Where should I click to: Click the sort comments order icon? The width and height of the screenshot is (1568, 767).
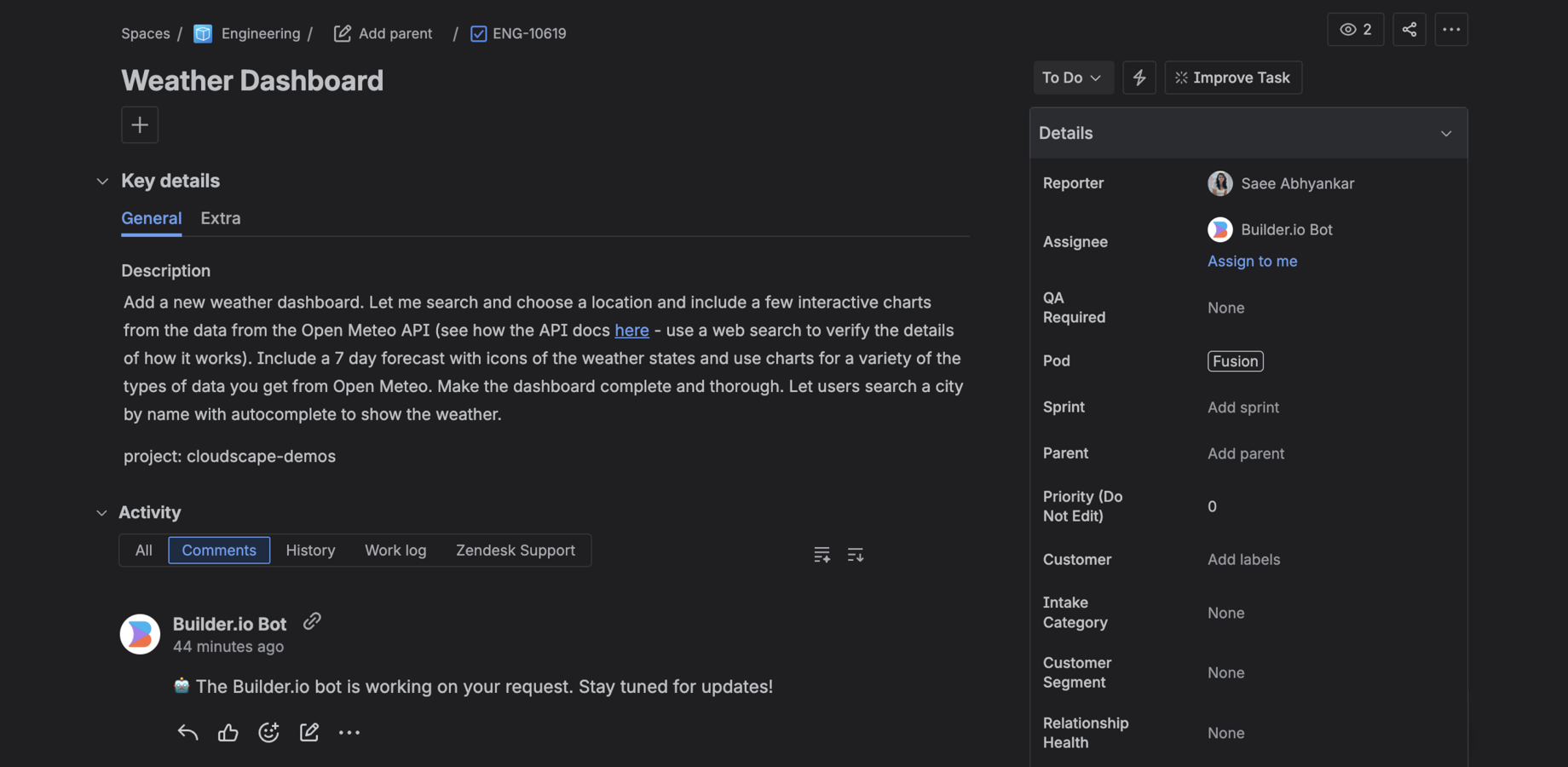coord(856,554)
